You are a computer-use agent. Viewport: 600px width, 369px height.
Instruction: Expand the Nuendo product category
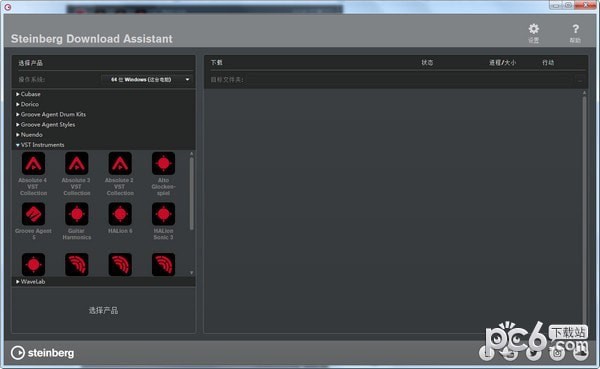pos(29,135)
